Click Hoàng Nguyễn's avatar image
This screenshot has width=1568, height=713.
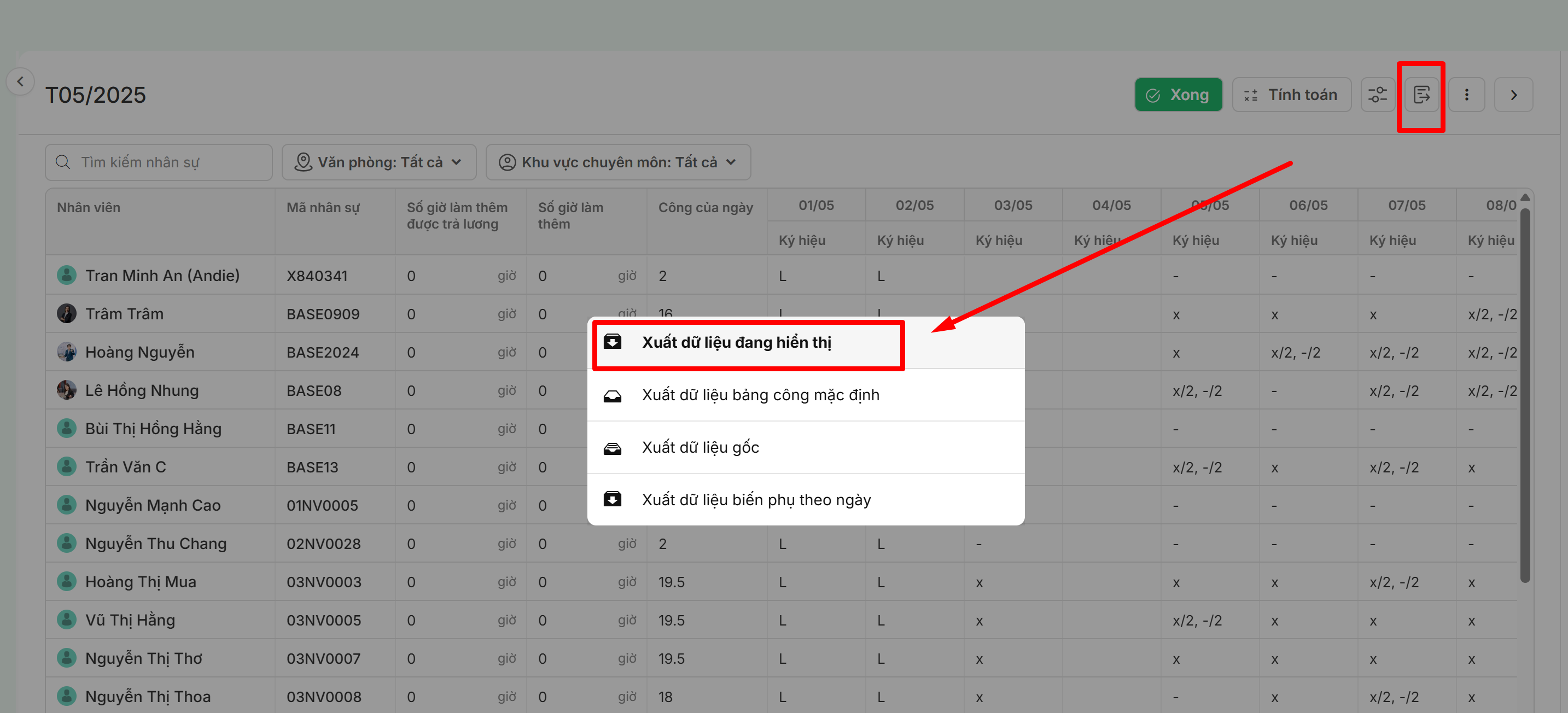(66, 352)
